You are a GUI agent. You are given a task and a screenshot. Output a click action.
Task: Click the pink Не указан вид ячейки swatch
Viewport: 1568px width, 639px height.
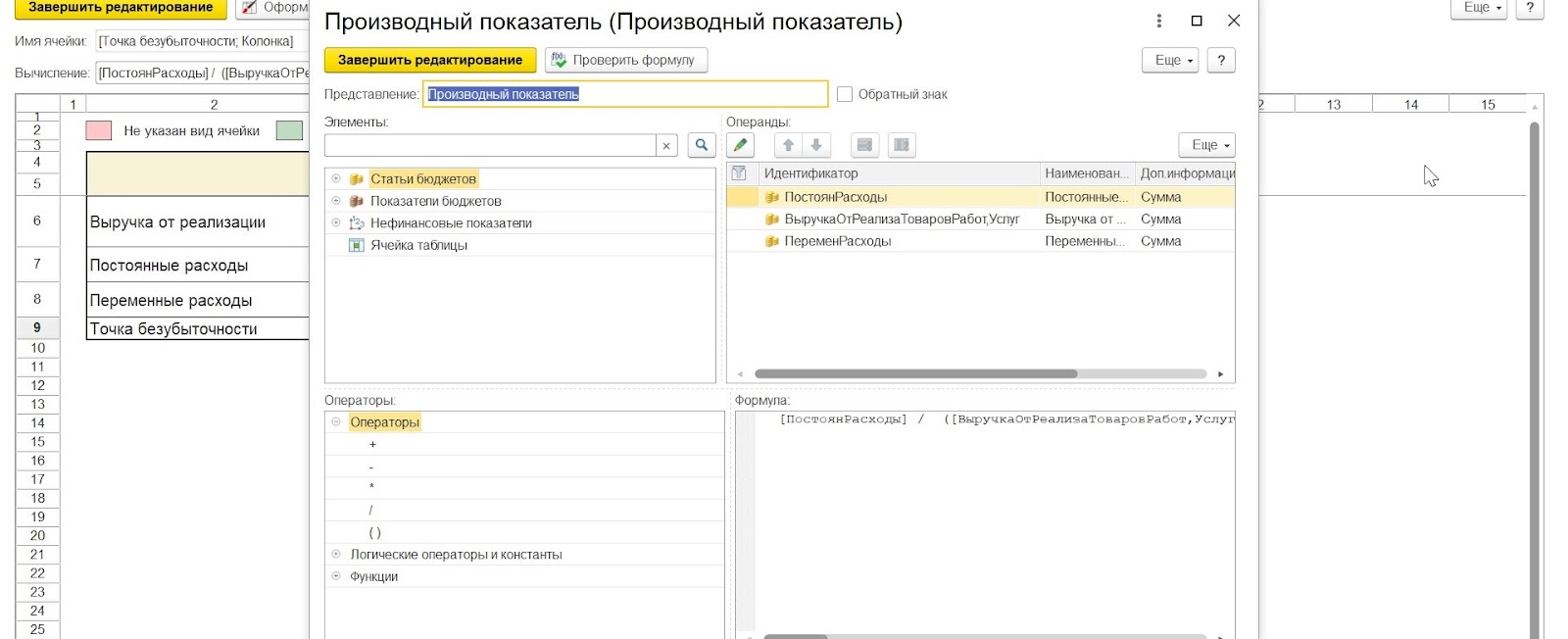tap(99, 130)
